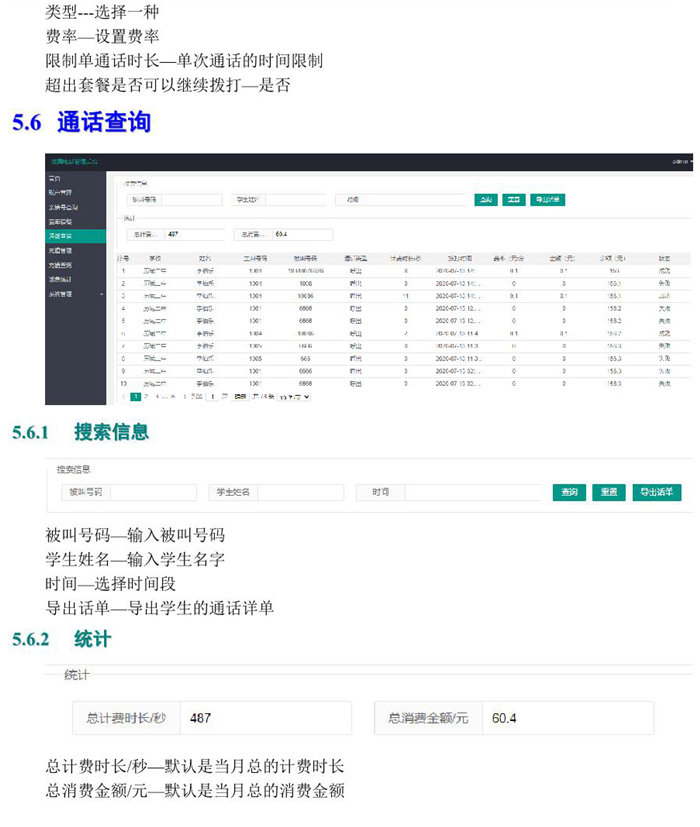
Task: Click the first table row with 序号 1
Action: [400, 270]
